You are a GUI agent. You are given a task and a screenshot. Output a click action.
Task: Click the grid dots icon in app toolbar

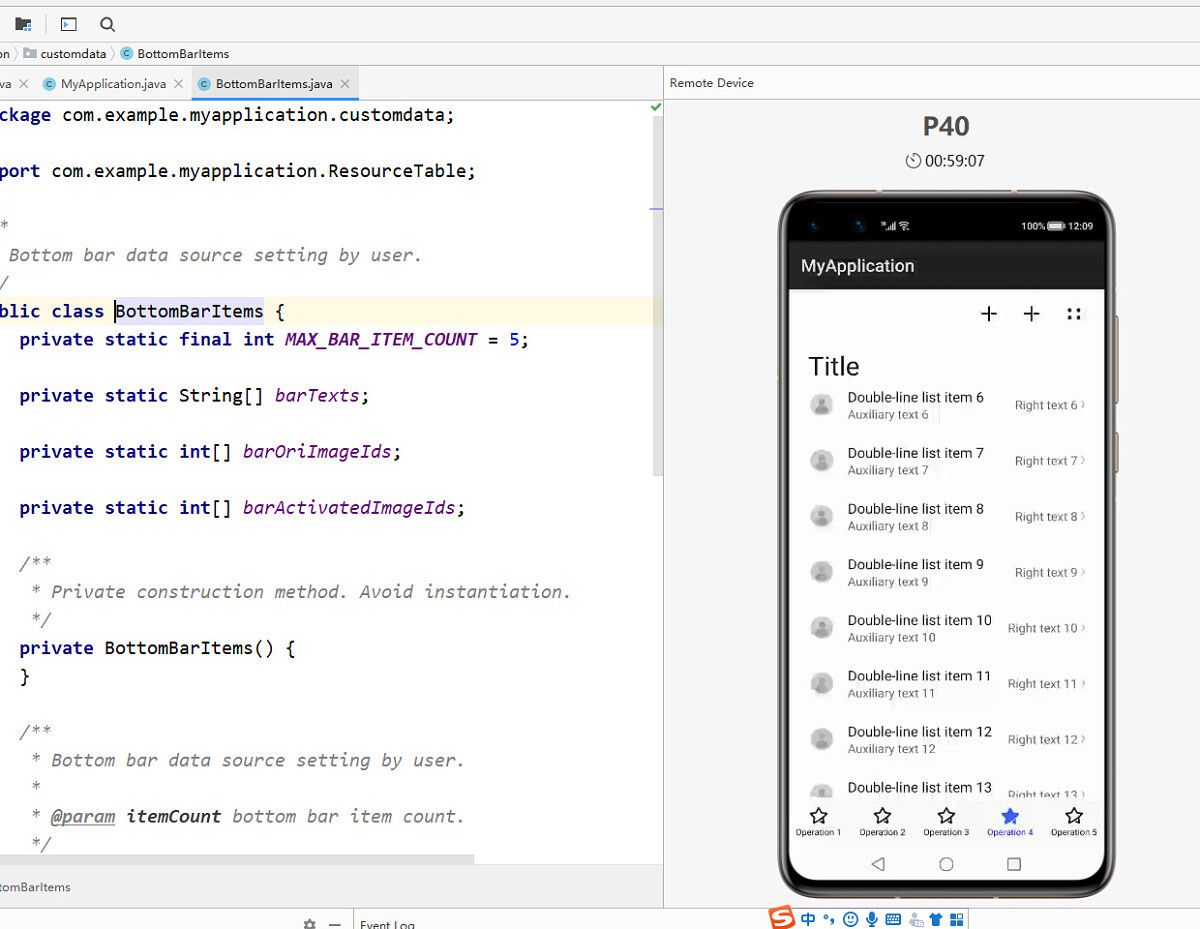(1075, 314)
